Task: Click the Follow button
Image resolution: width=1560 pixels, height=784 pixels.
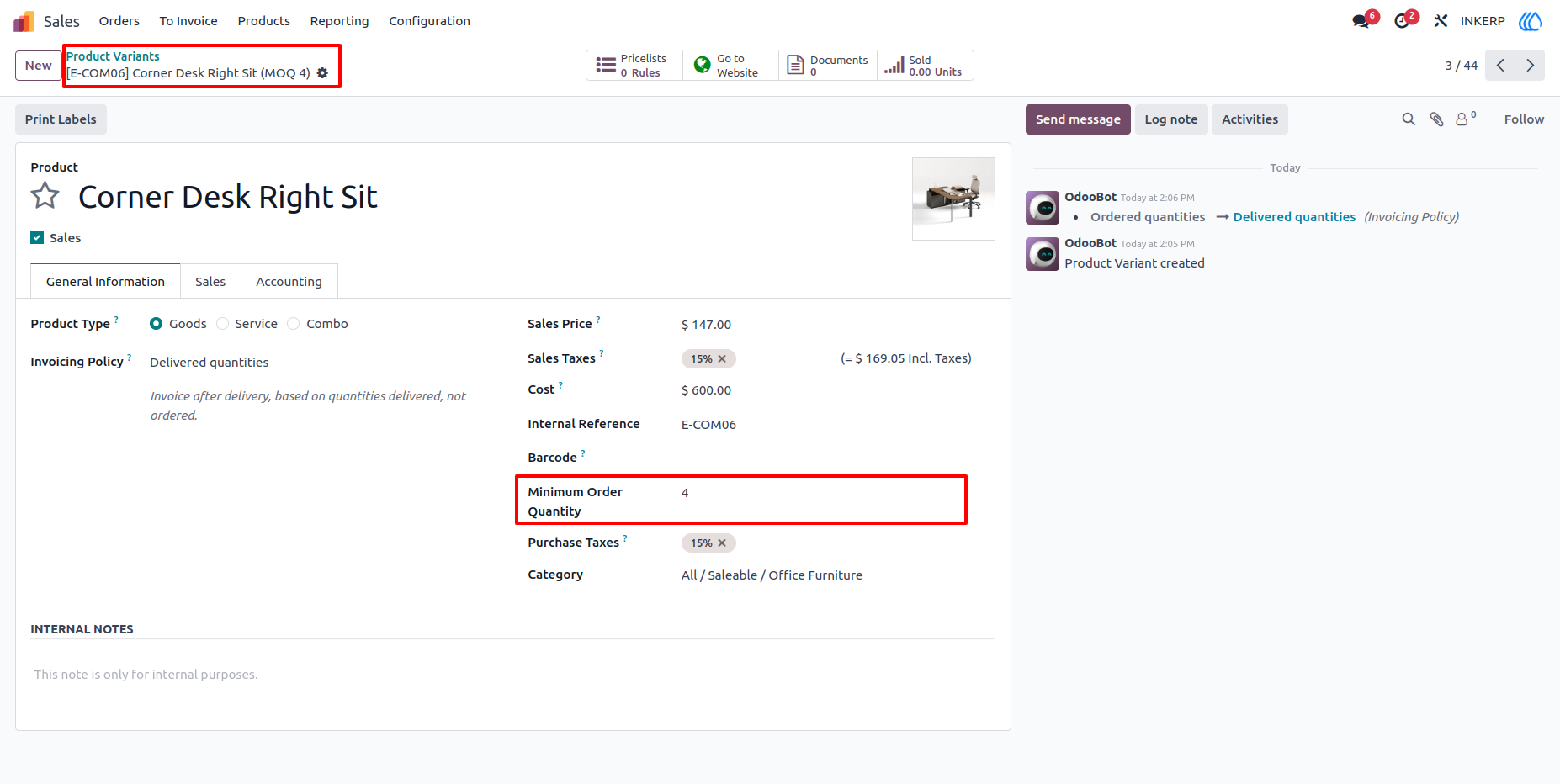Action: pos(1524,119)
